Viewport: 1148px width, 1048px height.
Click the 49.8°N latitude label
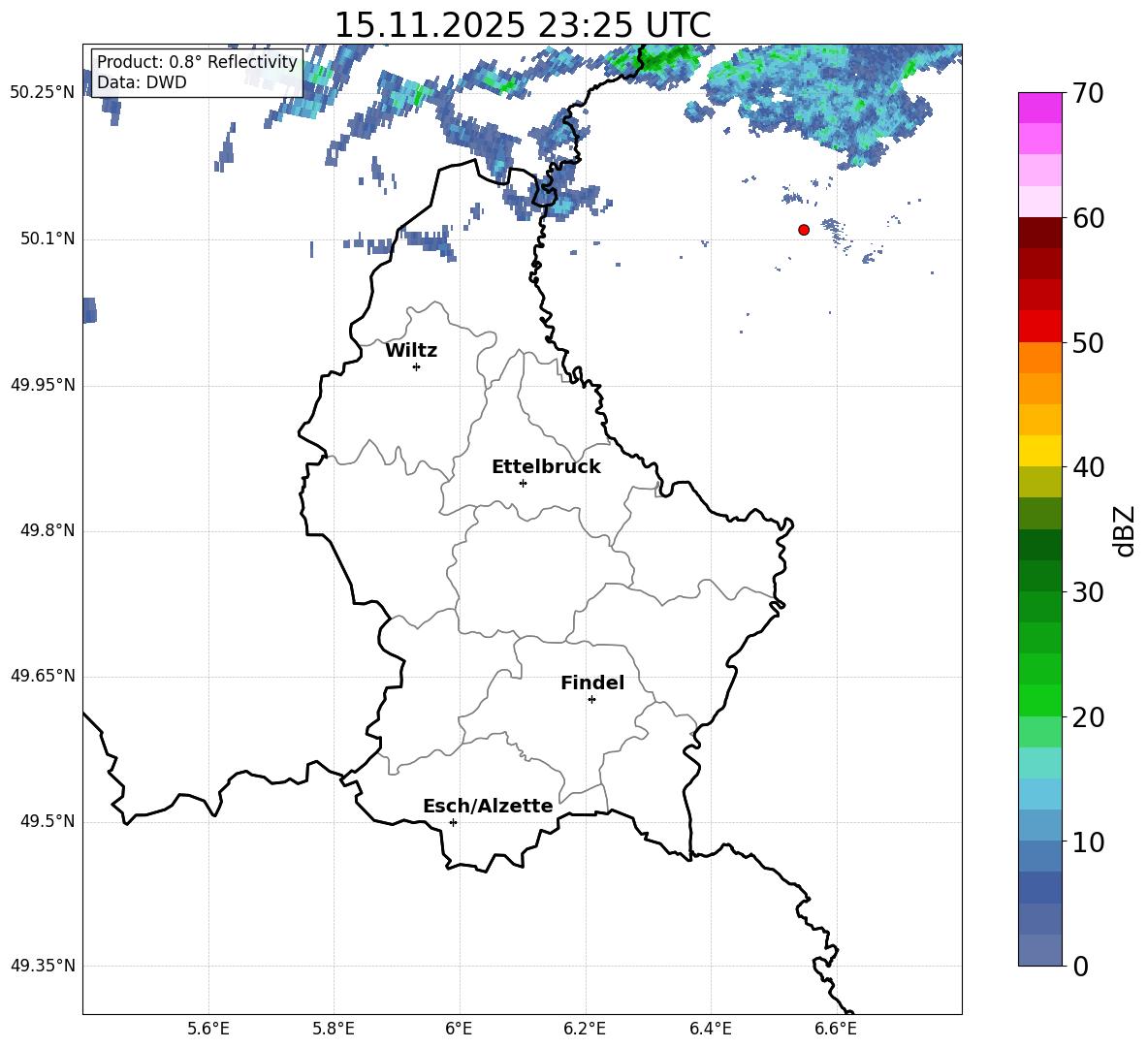tap(48, 530)
